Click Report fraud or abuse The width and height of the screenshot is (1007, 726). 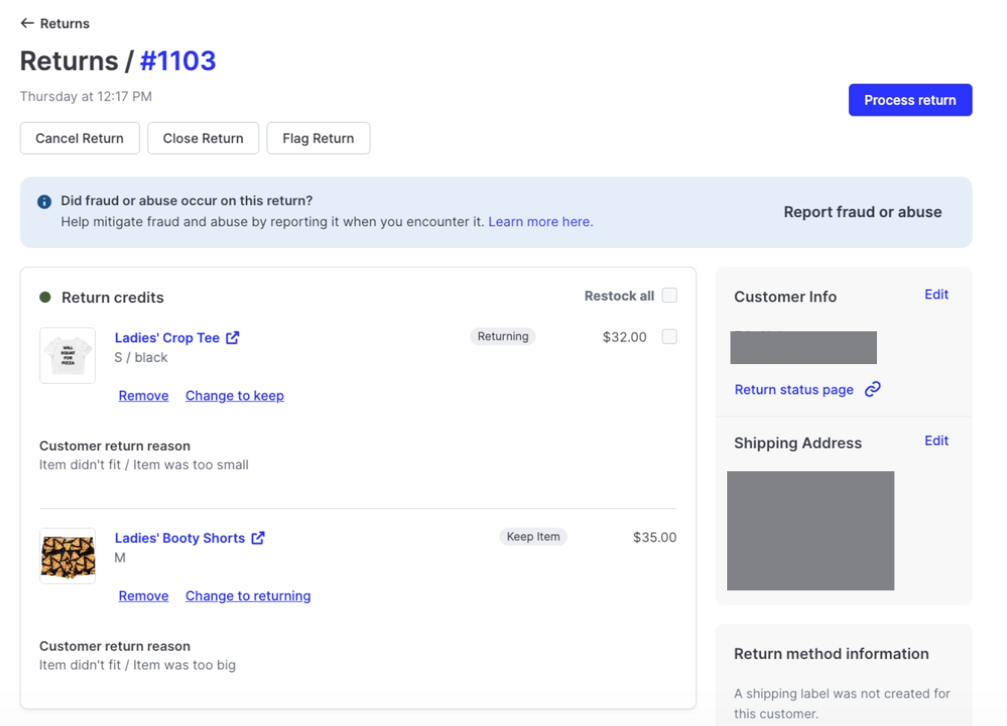(862, 212)
